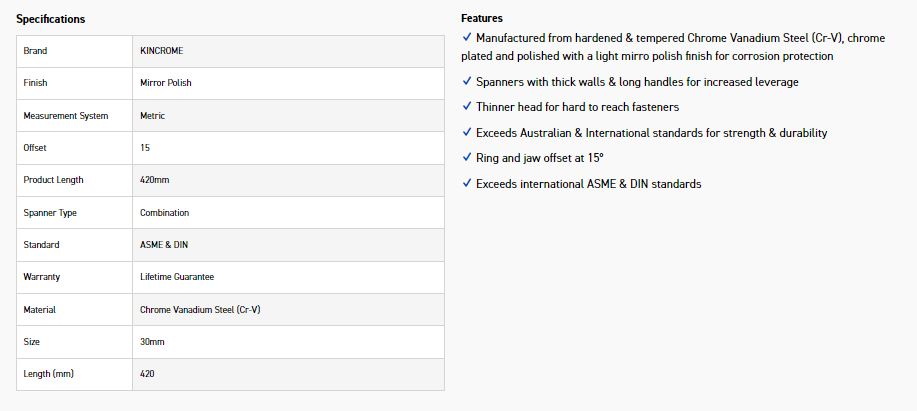The height and width of the screenshot is (411, 917).
Task: Click the checkmark beside Thinner head feature
Action: coord(467,106)
